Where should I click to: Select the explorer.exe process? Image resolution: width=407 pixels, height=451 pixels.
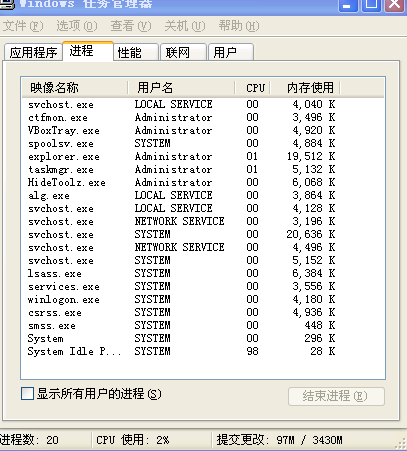(x=203, y=156)
